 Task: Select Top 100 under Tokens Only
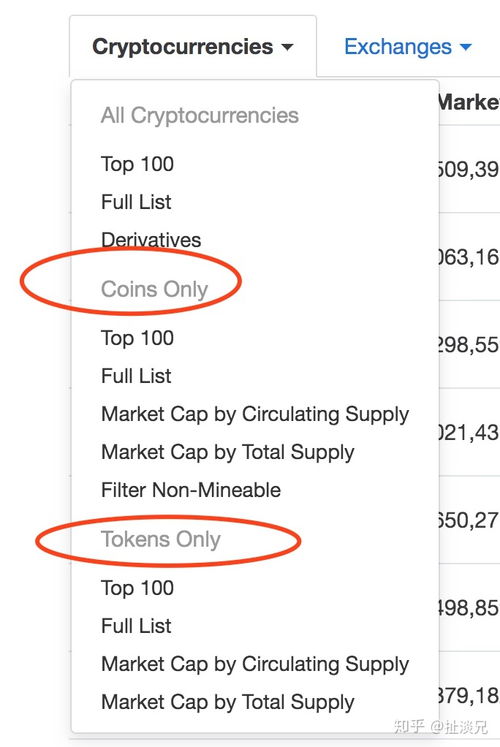pyautogui.click(x=137, y=588)
